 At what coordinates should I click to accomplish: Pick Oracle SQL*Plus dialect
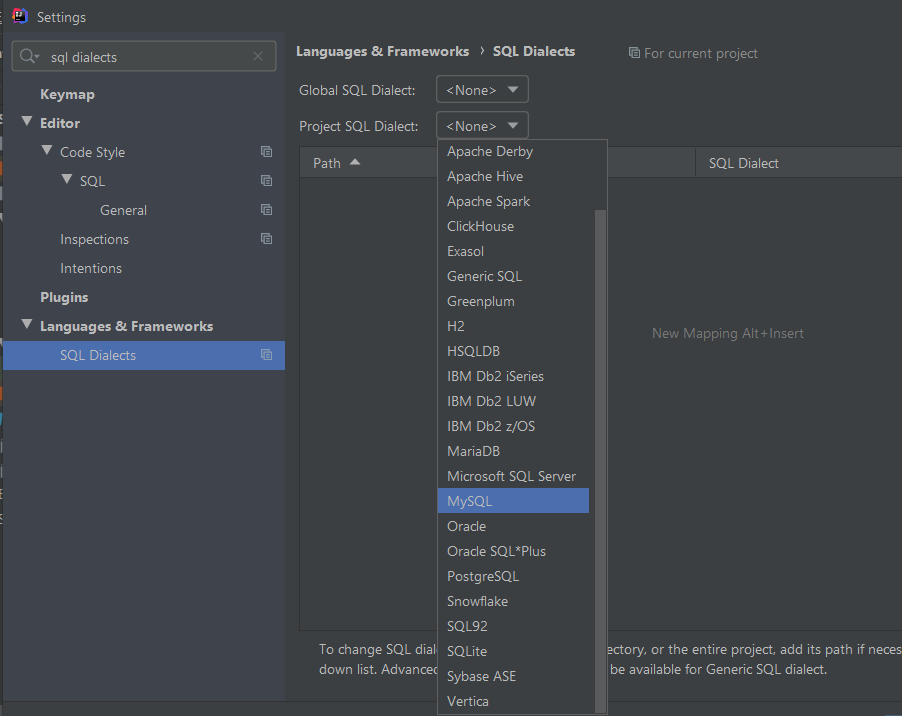pos(513,551)
